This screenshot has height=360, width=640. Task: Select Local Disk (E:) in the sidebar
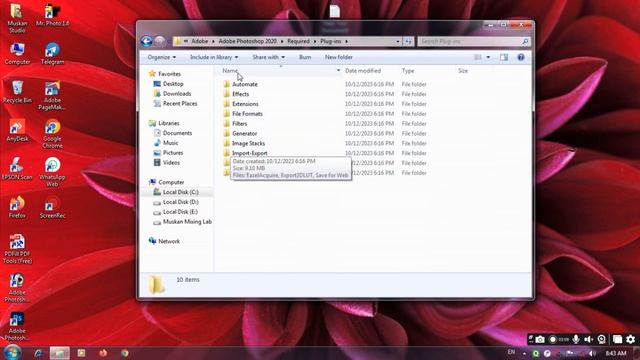click(x=180, y=212)
